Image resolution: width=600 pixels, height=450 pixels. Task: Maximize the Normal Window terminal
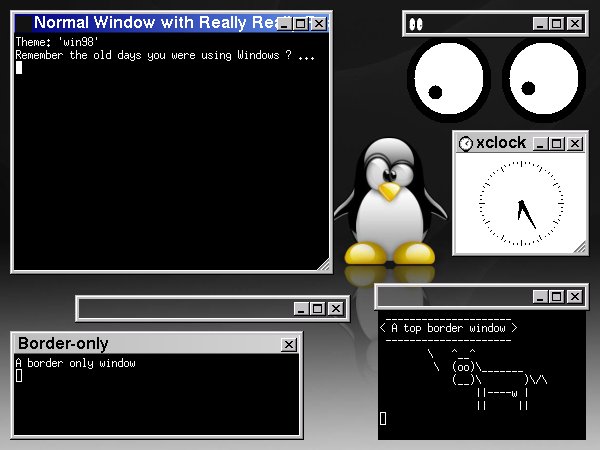click(x=301, y=24)
